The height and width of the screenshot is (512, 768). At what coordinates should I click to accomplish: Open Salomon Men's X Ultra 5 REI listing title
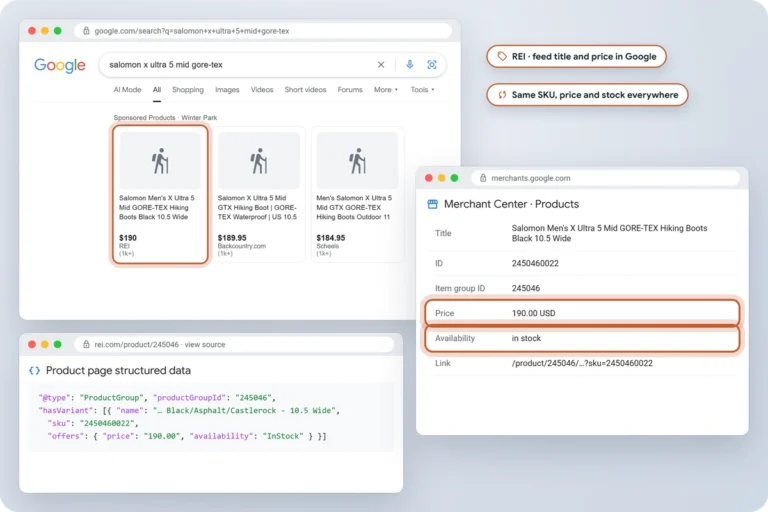click(x=157, y=207)
